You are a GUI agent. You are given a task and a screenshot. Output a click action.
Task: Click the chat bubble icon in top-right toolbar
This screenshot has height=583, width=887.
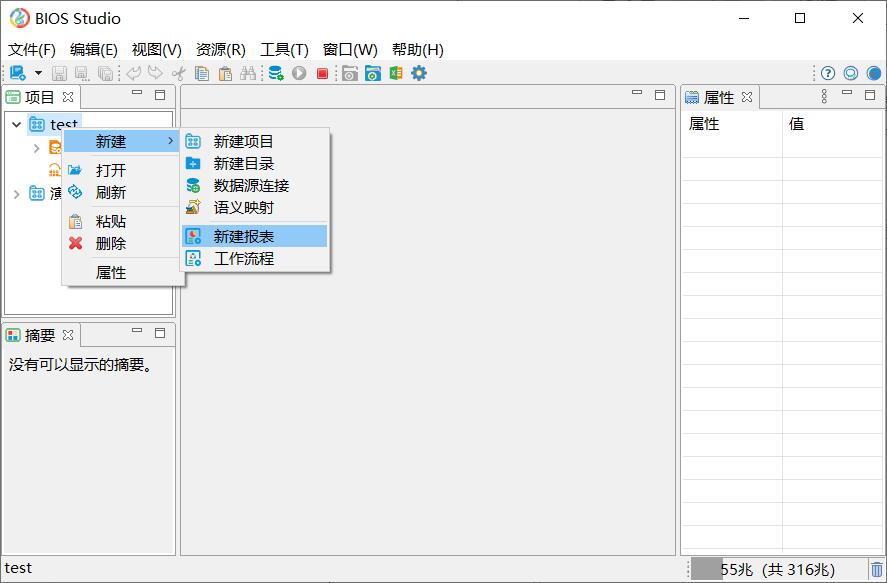(x=851, y=73)
